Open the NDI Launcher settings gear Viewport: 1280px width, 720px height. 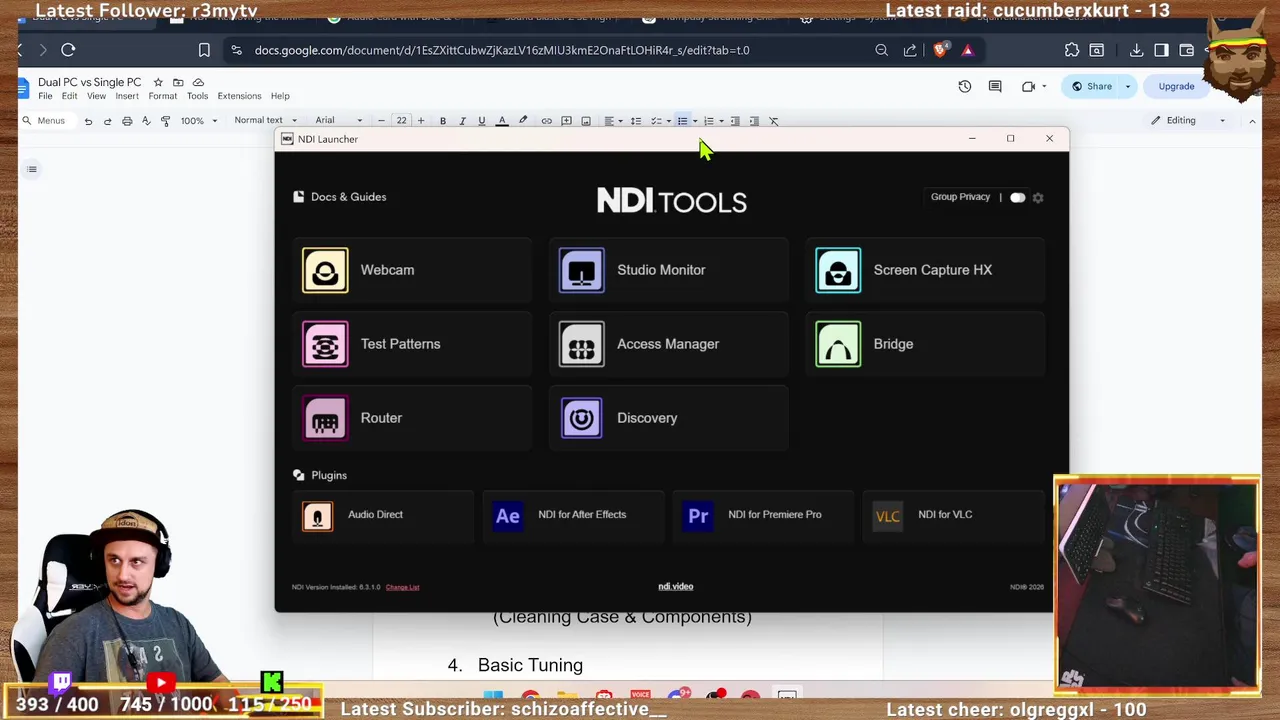(1038, 197)
